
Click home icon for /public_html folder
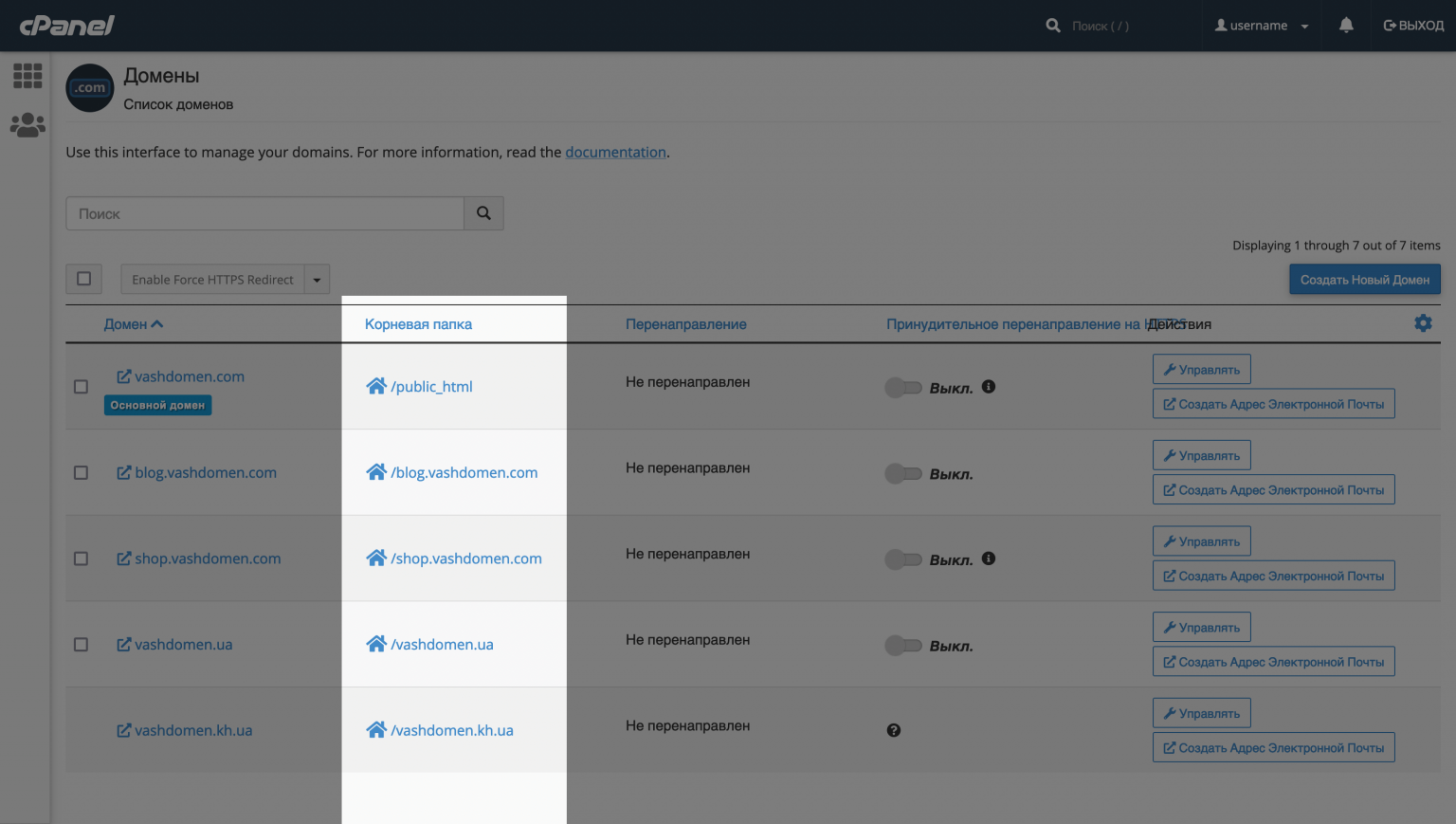click(376, 386)
